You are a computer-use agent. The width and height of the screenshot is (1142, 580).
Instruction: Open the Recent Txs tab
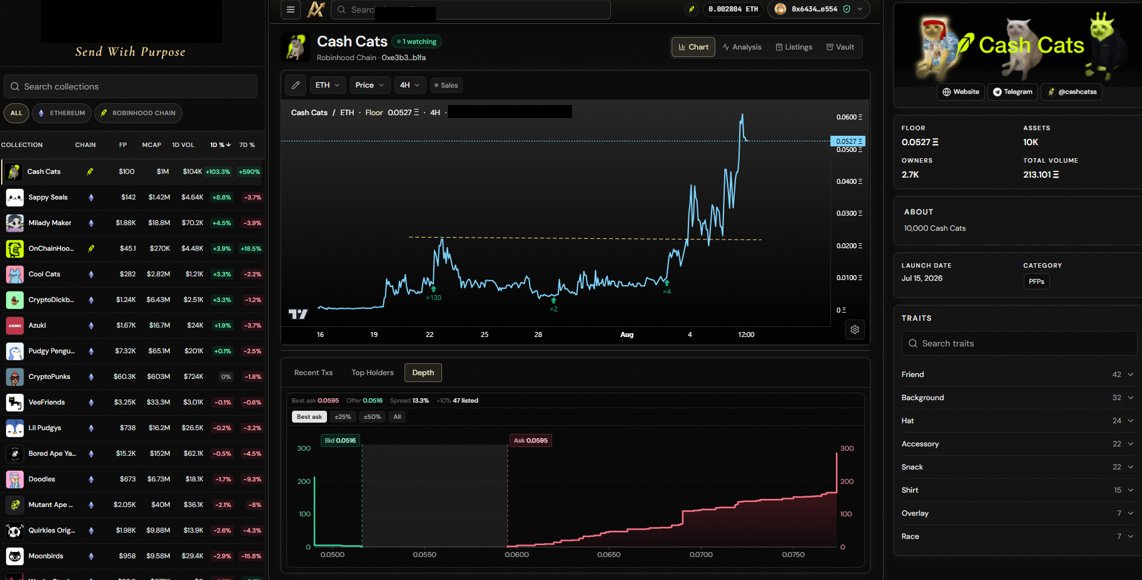coord(313,372)
